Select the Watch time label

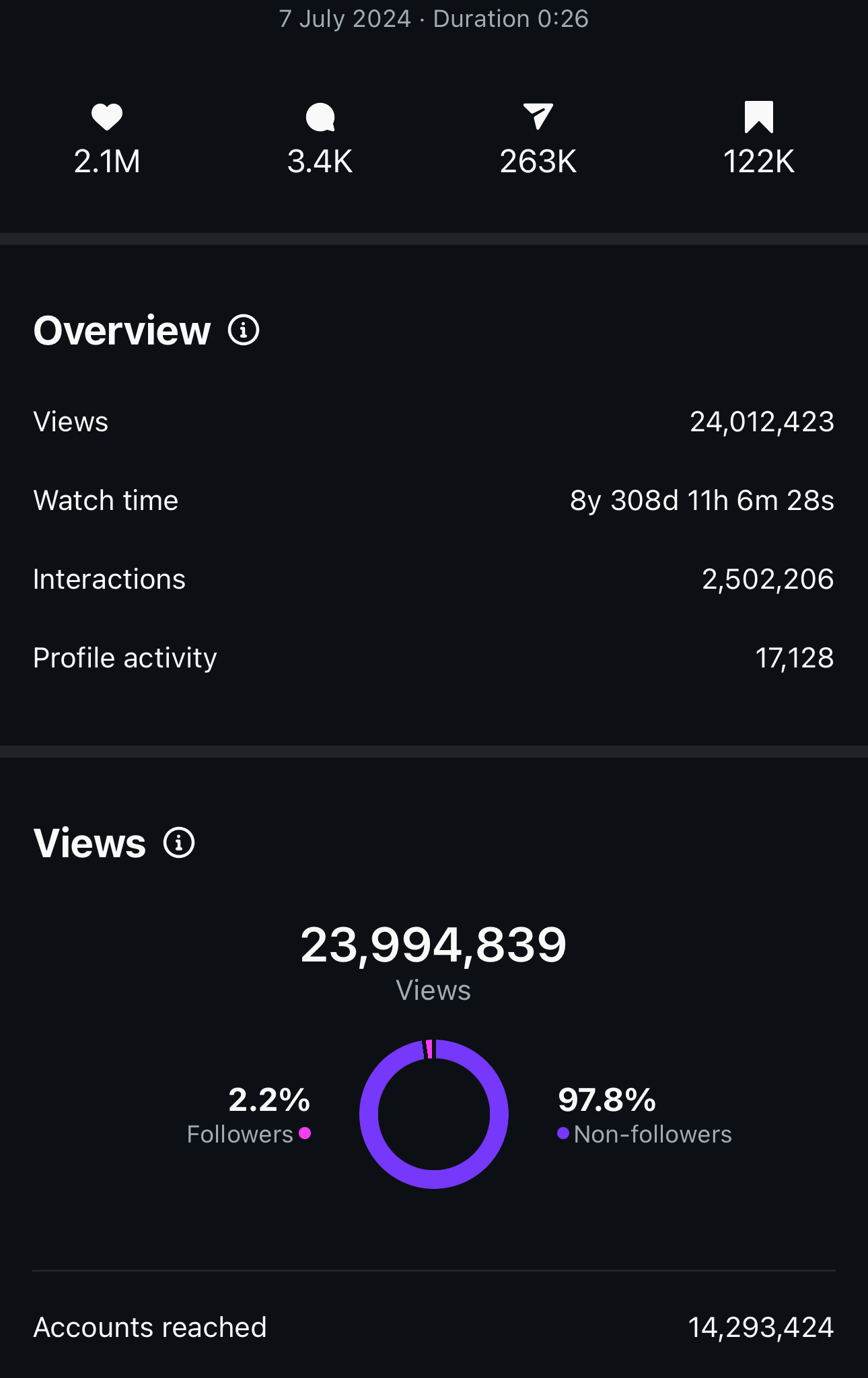pyautogui.click(x=106, y=501)
